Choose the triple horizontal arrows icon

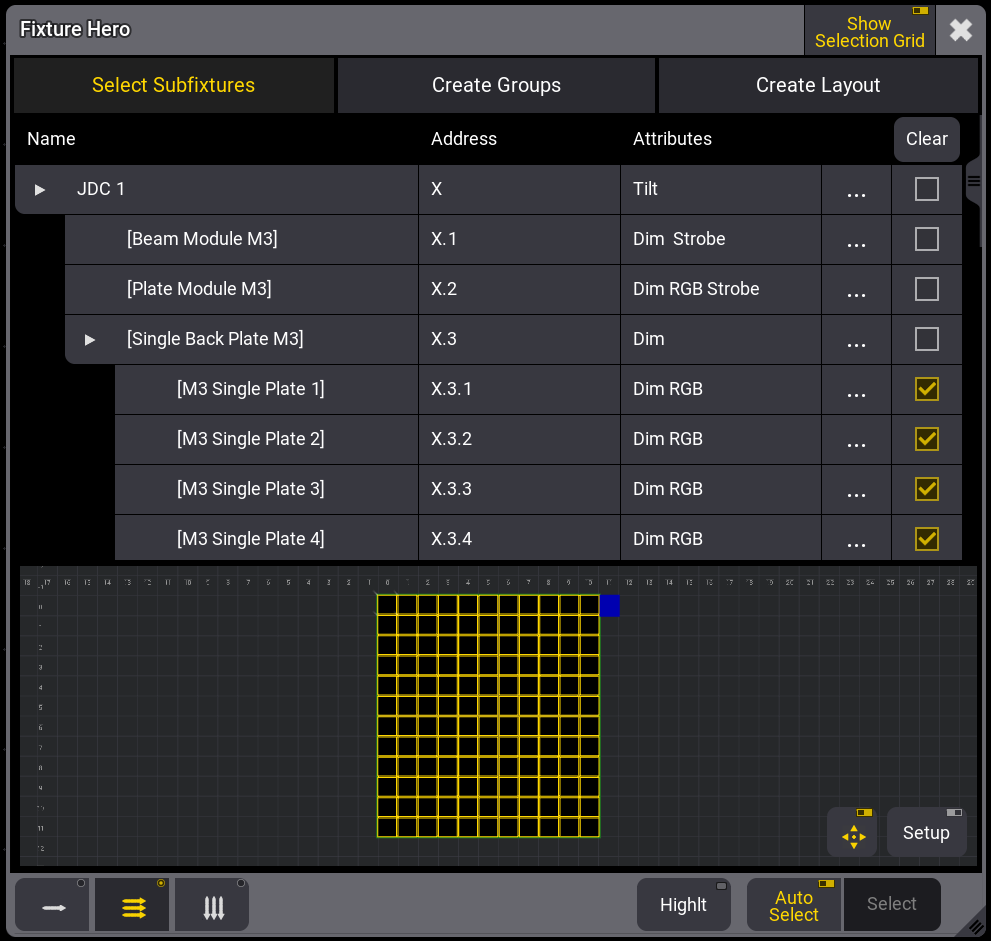point(133,906)
